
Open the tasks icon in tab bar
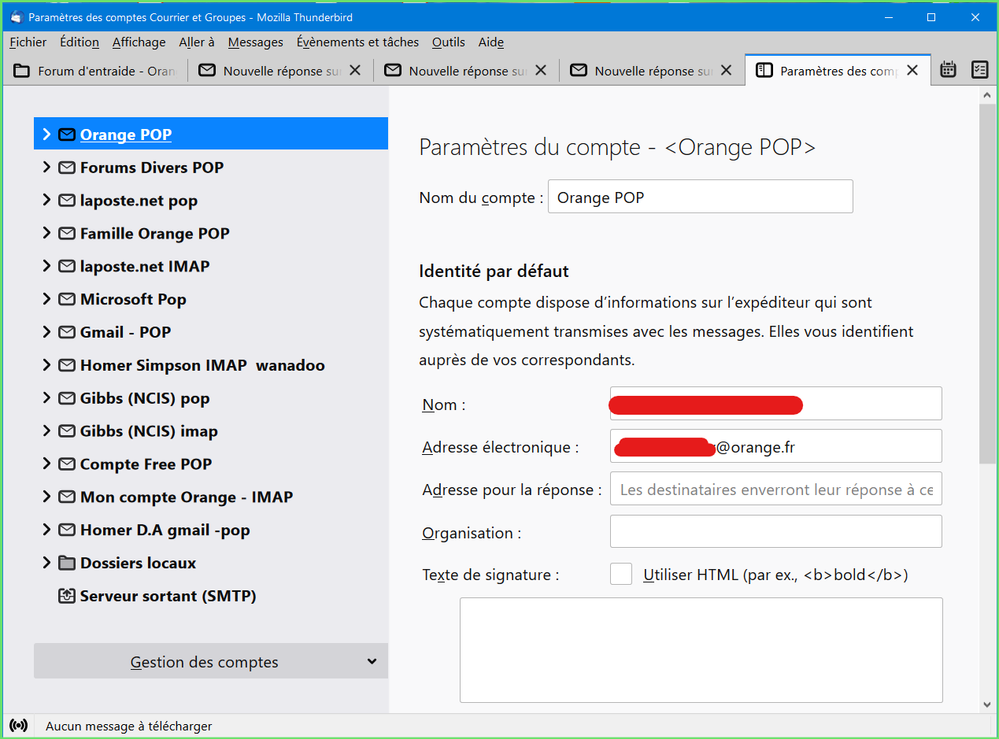(980, 69)
